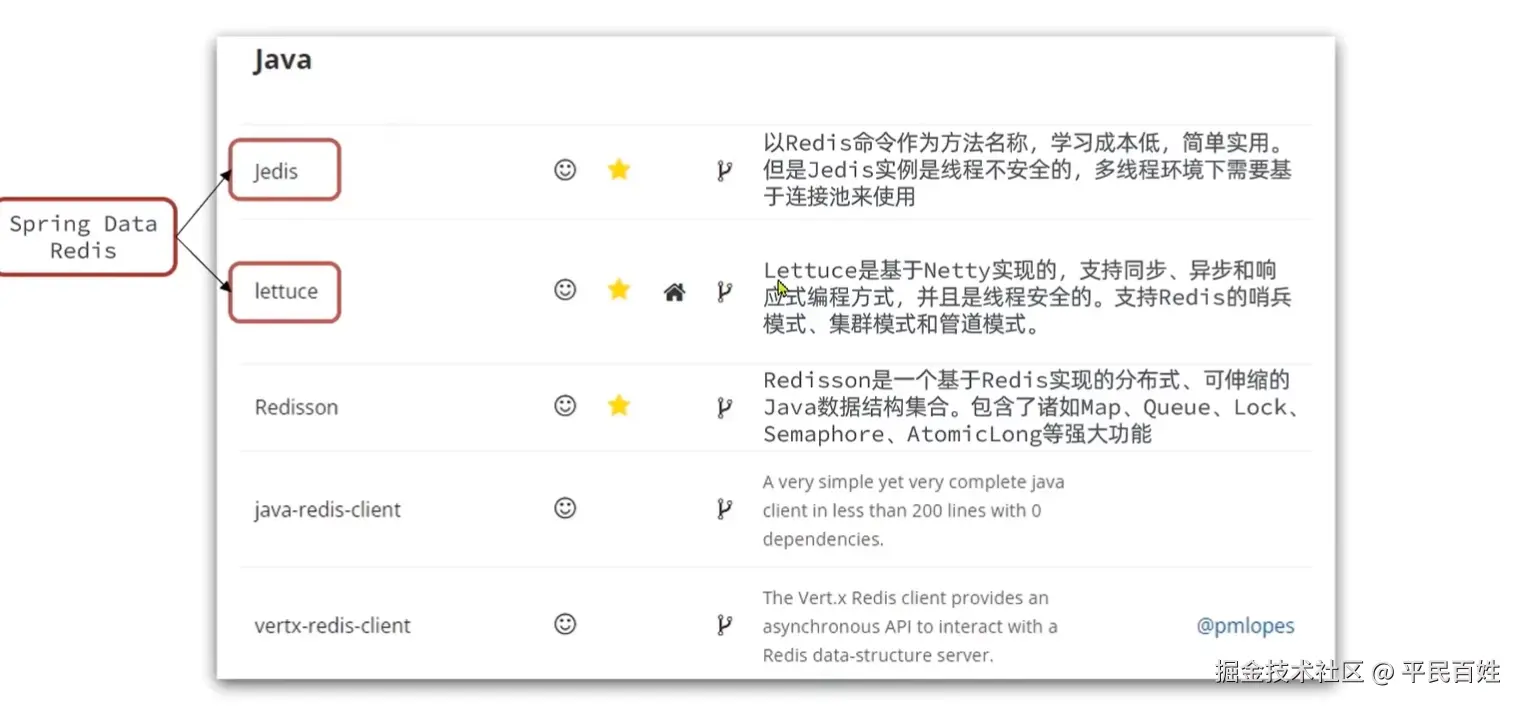Click the smiley icon beside vertx-redis-client
The width and height of the screenshot is (1521, 706).
tap(565, 624)
